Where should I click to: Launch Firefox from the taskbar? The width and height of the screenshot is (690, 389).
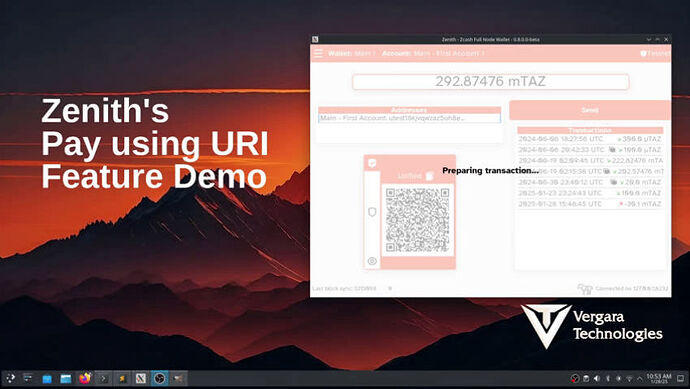point(84,378)
